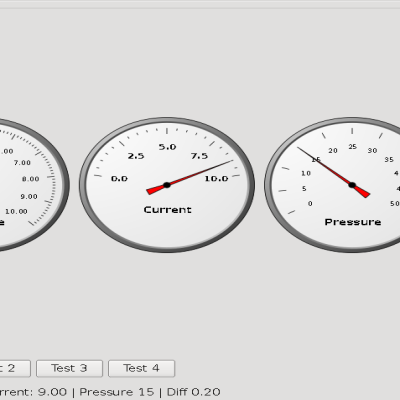Viewport: 400px width, 400px height.
Task: Click the Pressure gauge label text
Action: click(x=353, y=222)
